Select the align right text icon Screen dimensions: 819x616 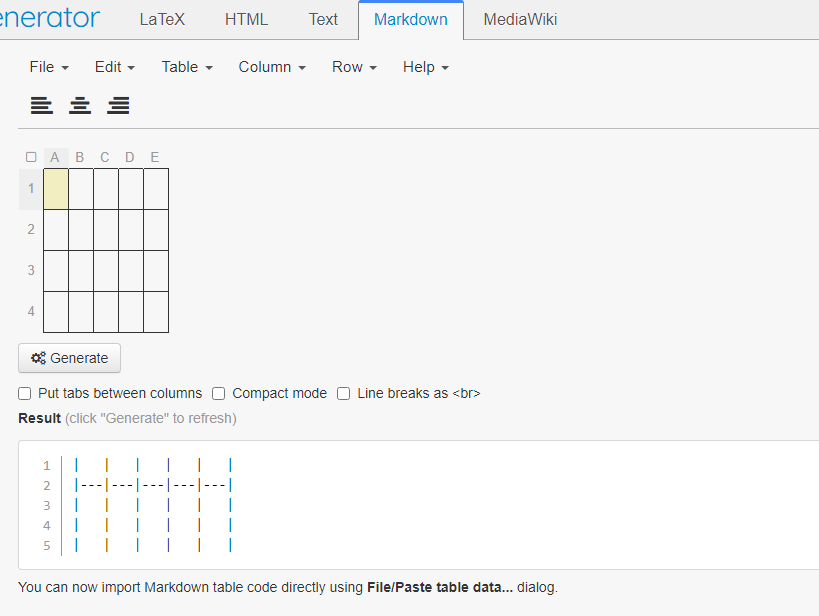point(118,105)
